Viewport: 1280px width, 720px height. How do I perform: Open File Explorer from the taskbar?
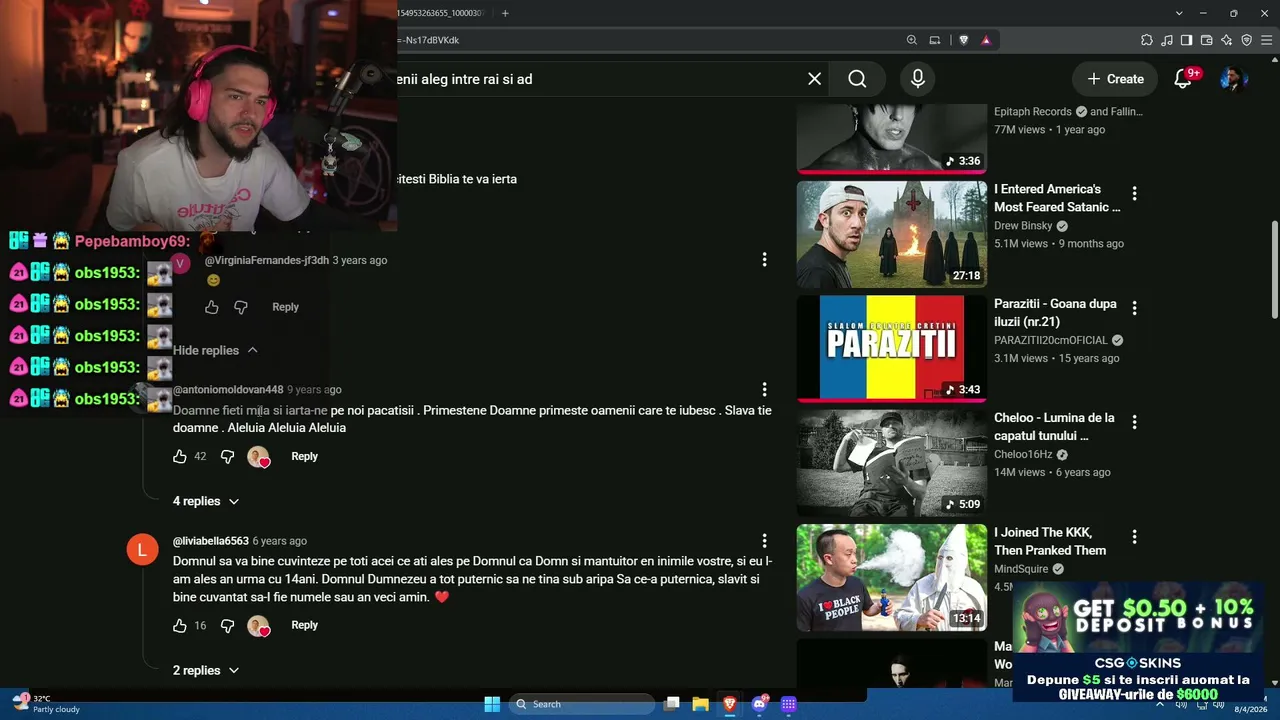pyautogui.click(x=701, y=704)
